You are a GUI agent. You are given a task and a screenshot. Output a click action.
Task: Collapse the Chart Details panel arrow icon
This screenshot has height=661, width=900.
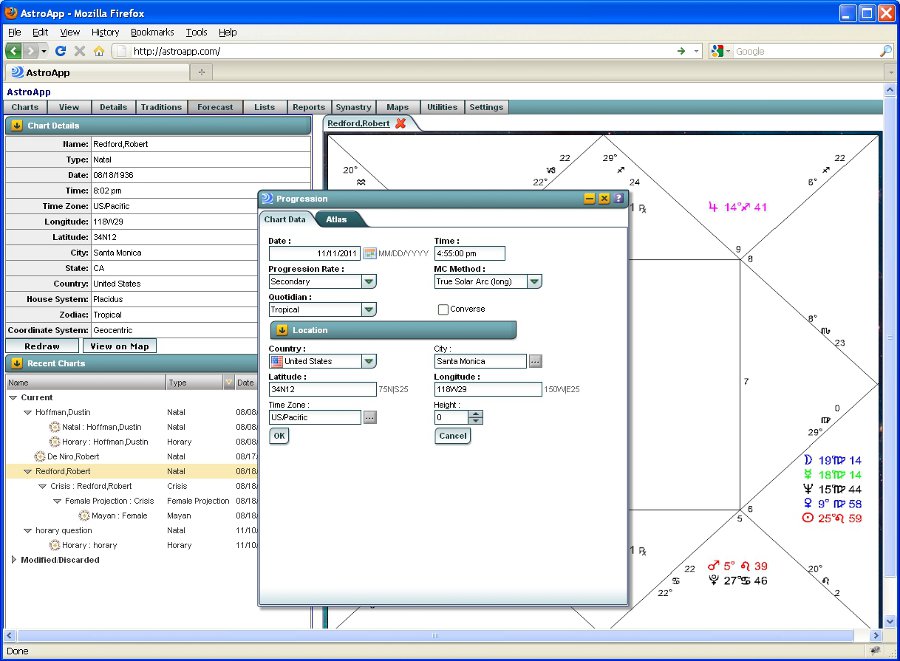(x=17, y=126)
